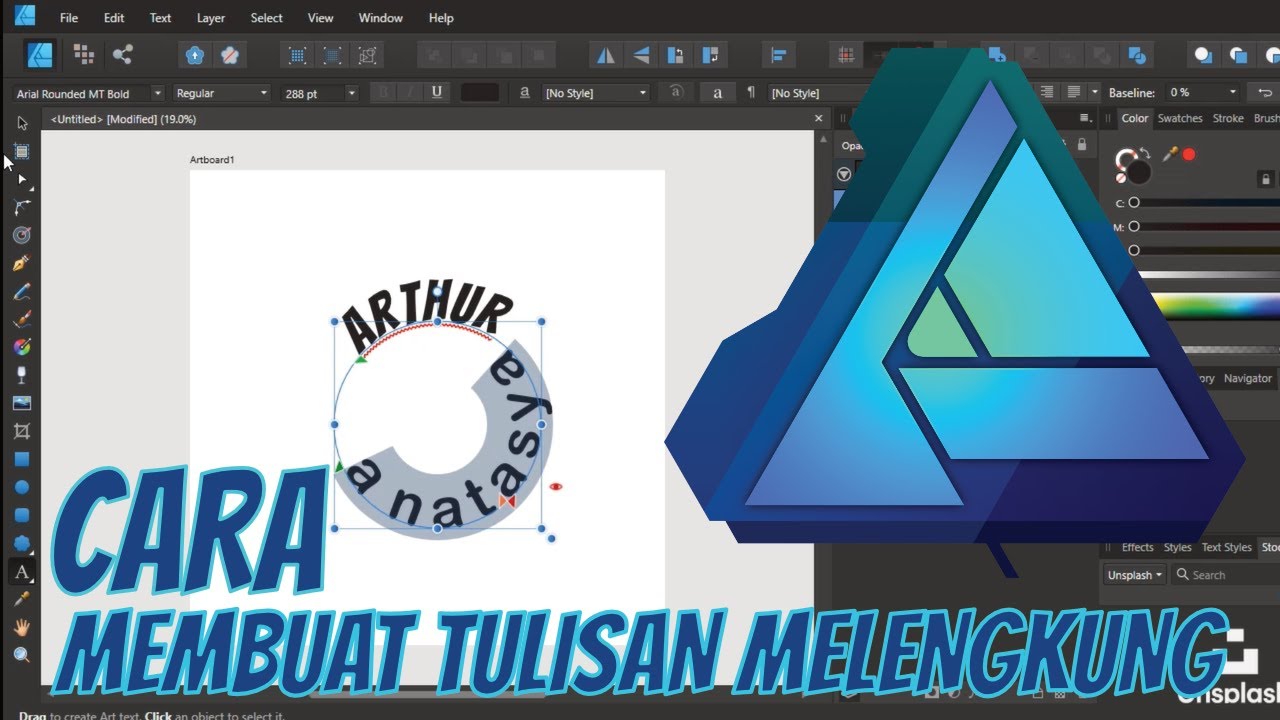Select the Corner tool
The image size is (1280, 720).
click(22, 207)
